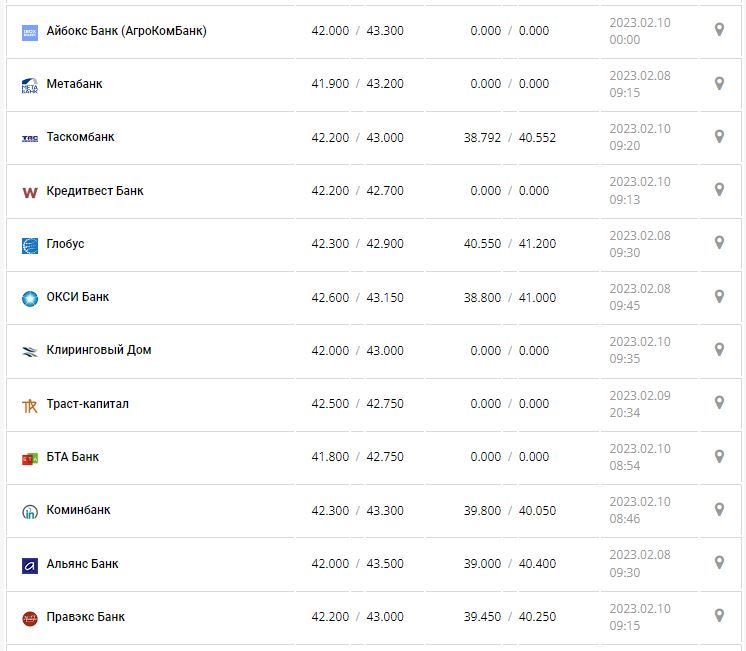This screenshot has width=746, height=651.
Task: Open the Метабанк bank link
Action: [74, 84]
